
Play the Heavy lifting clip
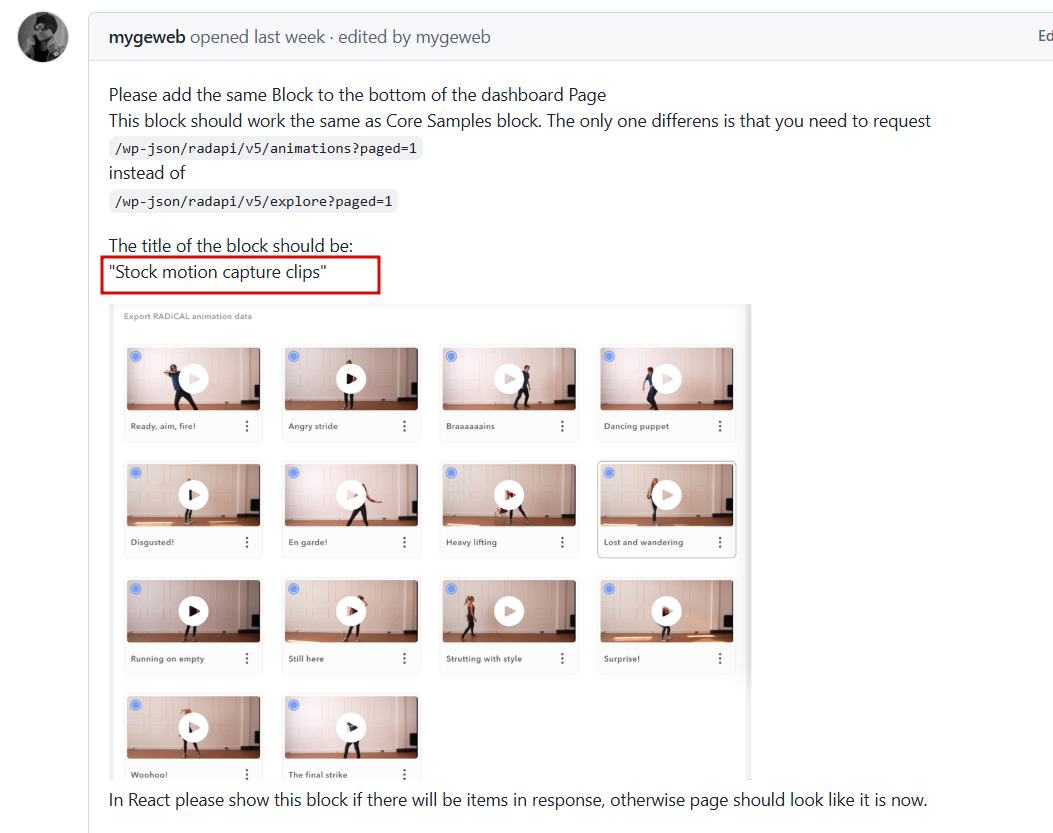(x=509, y=495)
